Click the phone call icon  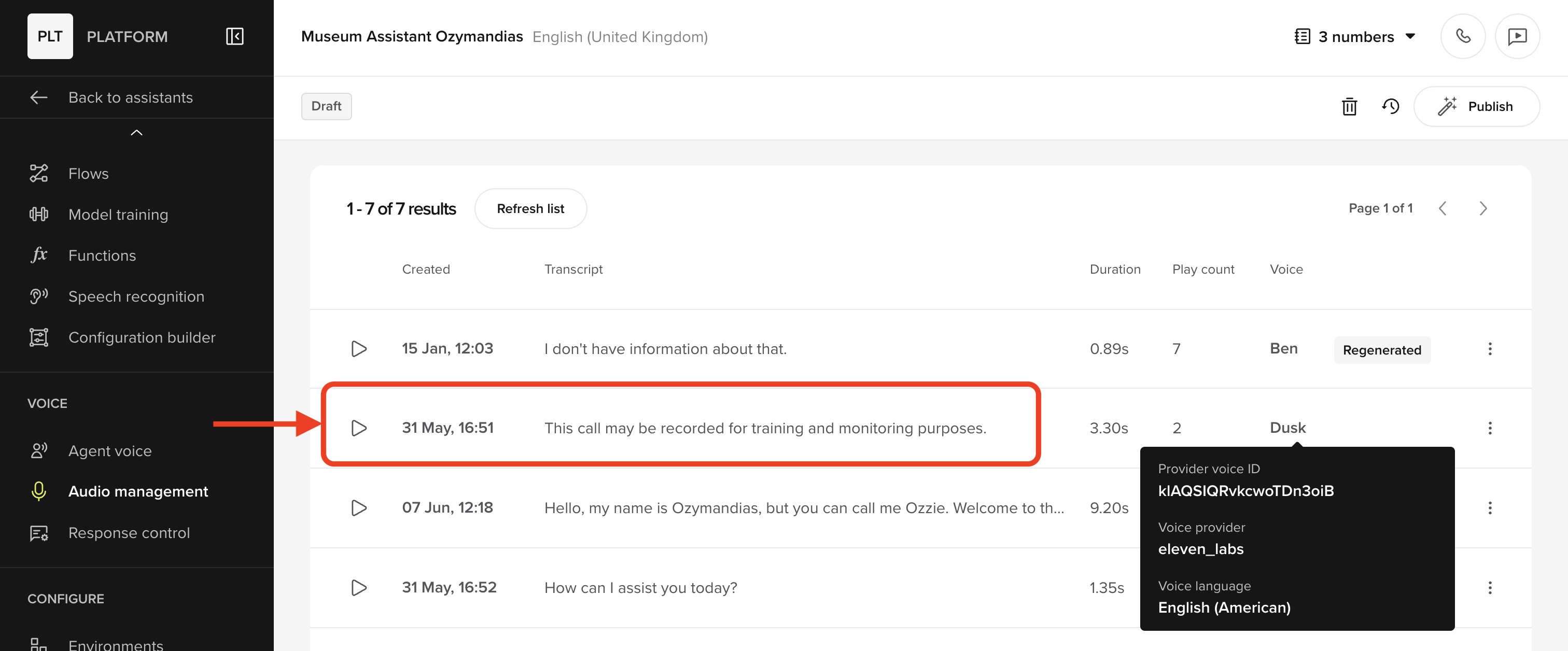click(x=1463, y=36)
